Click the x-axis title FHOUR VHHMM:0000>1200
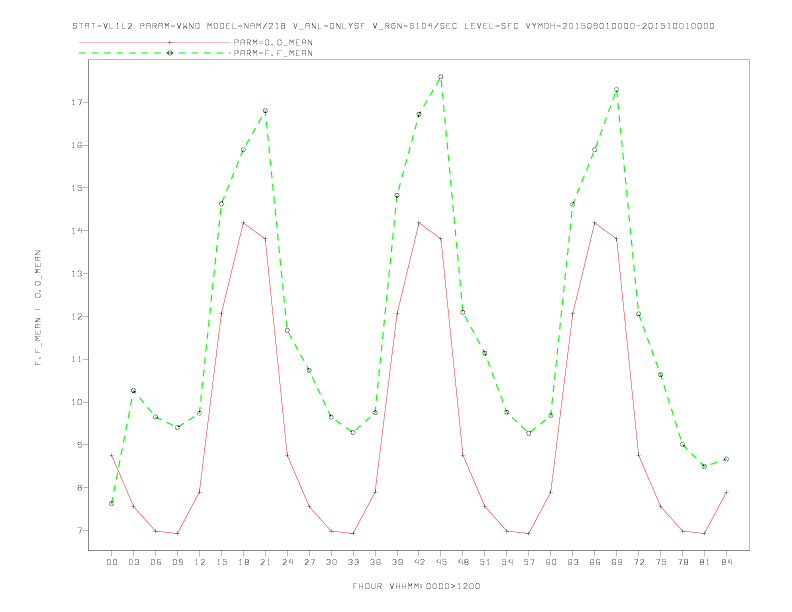792x612 pixels. tap(416, 586)
